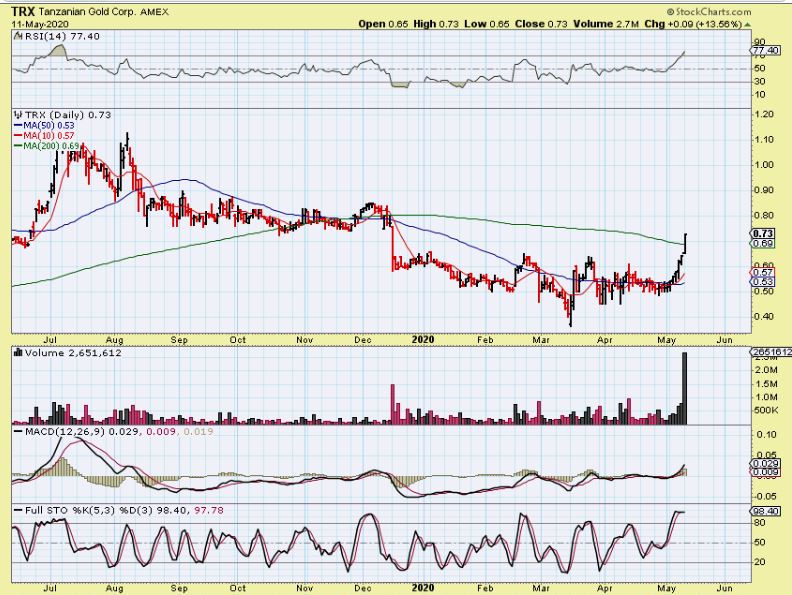Viewport: 792px width, 595px height.
Task: Click the 80 level on stochastic axis
Action: click(x=759, y=523)
